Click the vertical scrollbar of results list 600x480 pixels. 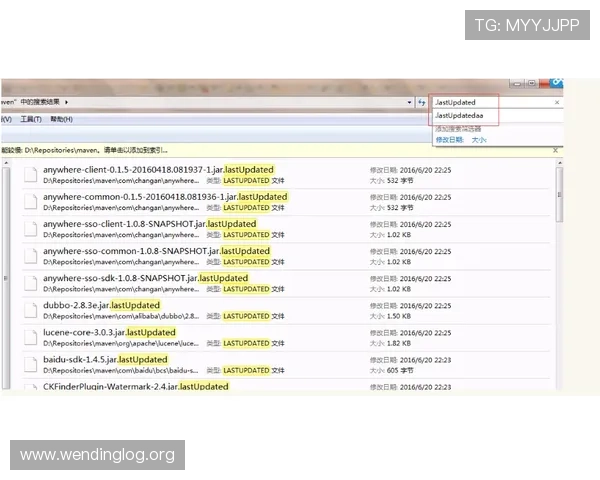(558, 250)
